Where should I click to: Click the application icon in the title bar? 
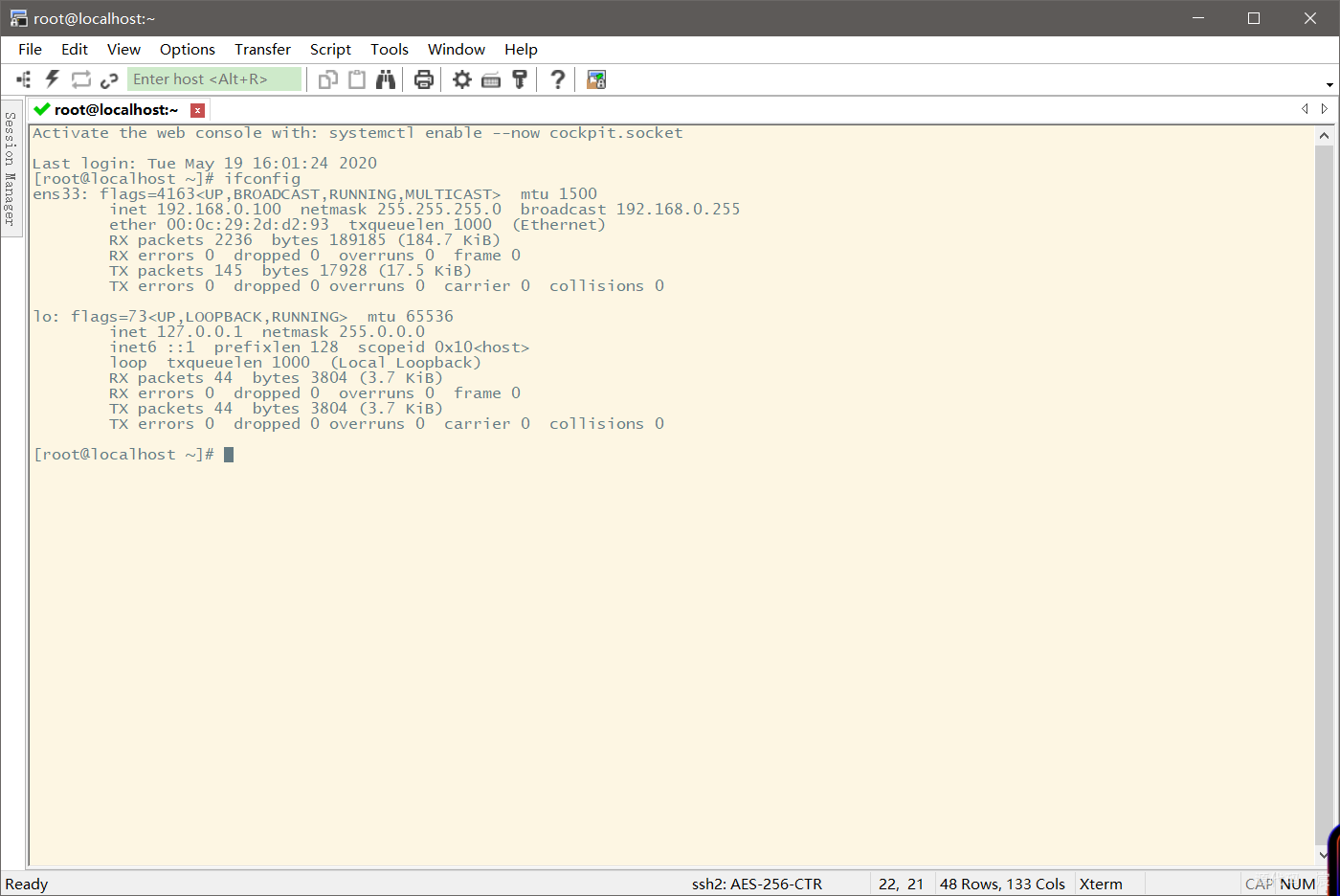pyautogui.click(x=18, y=18)
